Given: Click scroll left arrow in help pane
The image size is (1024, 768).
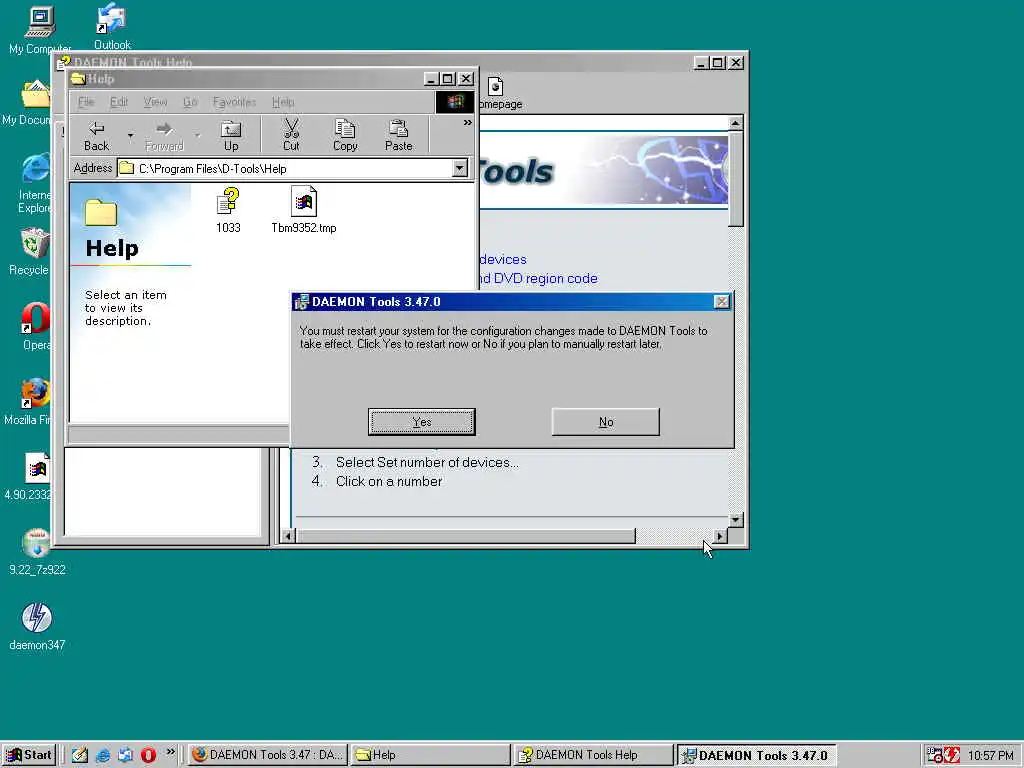Looking at the screenshot, I should 288,536.
